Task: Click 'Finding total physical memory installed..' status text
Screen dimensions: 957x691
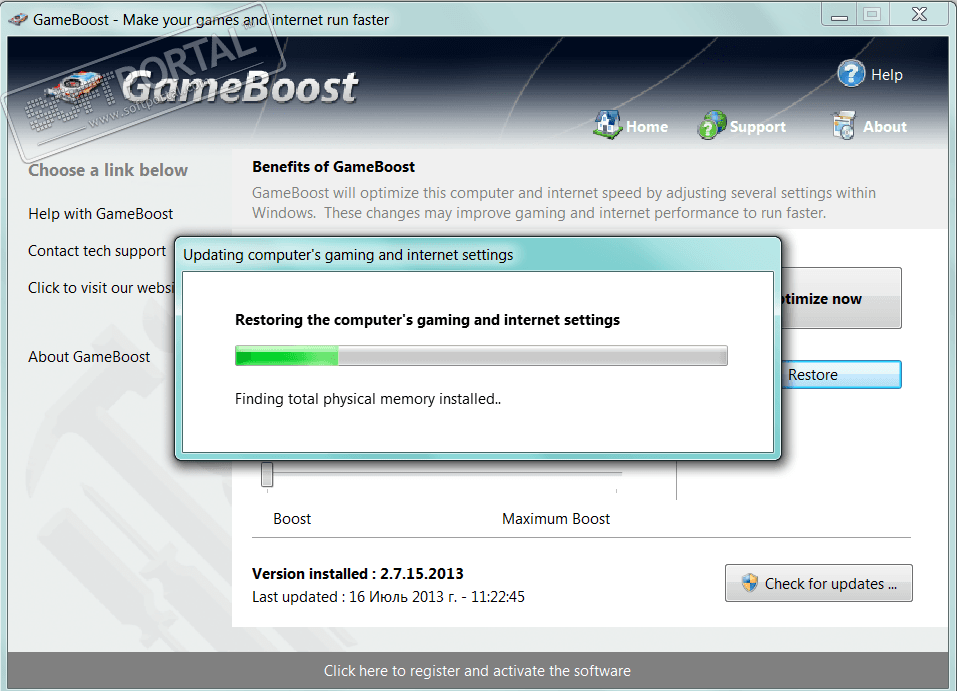Action: coord(368,399)
